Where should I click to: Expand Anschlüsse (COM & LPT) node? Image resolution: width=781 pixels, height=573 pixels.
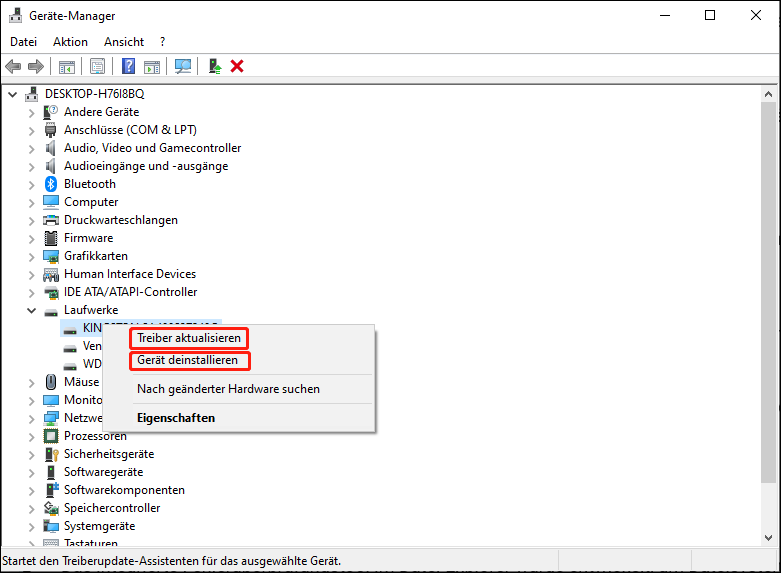coord(31,131)
